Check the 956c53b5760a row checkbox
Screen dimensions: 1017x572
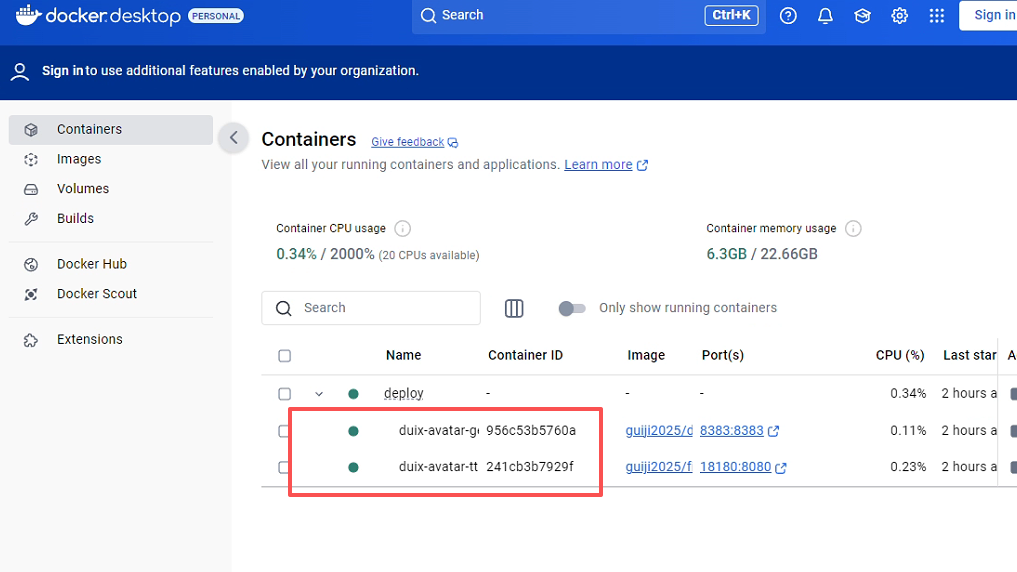[x=283, y=431]
